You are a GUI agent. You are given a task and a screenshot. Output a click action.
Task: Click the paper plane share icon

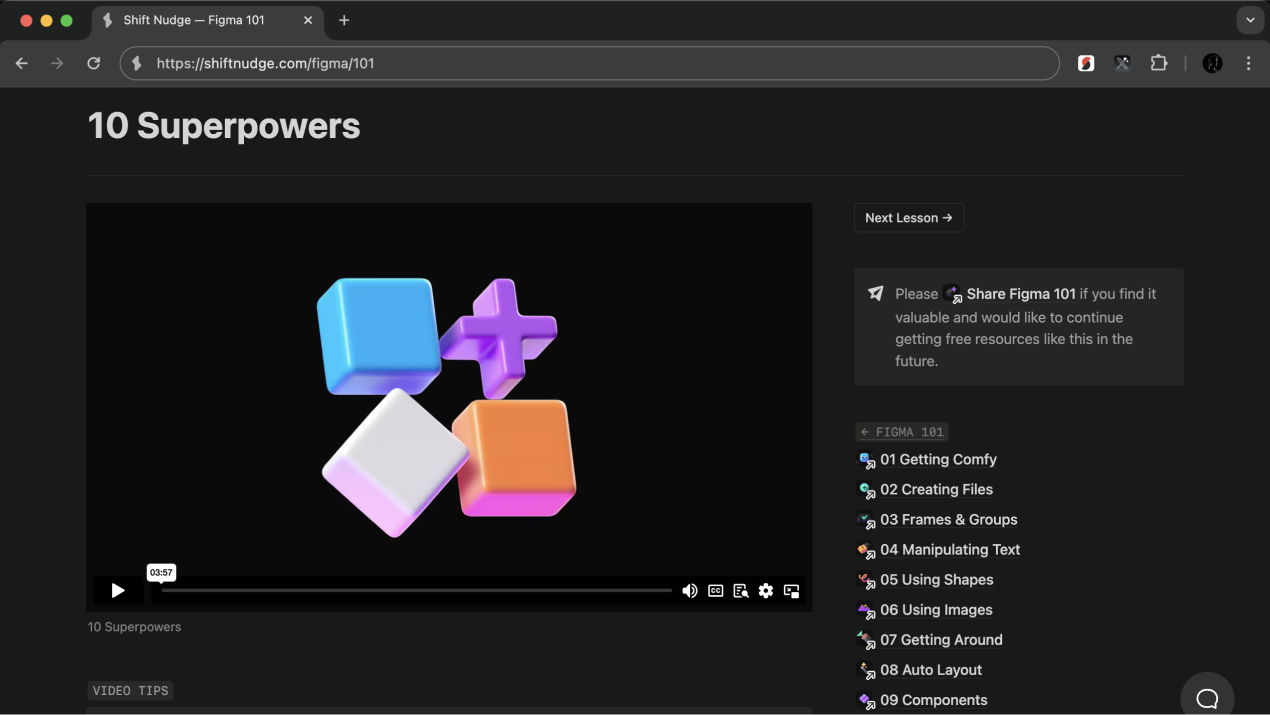pos(876,294)
